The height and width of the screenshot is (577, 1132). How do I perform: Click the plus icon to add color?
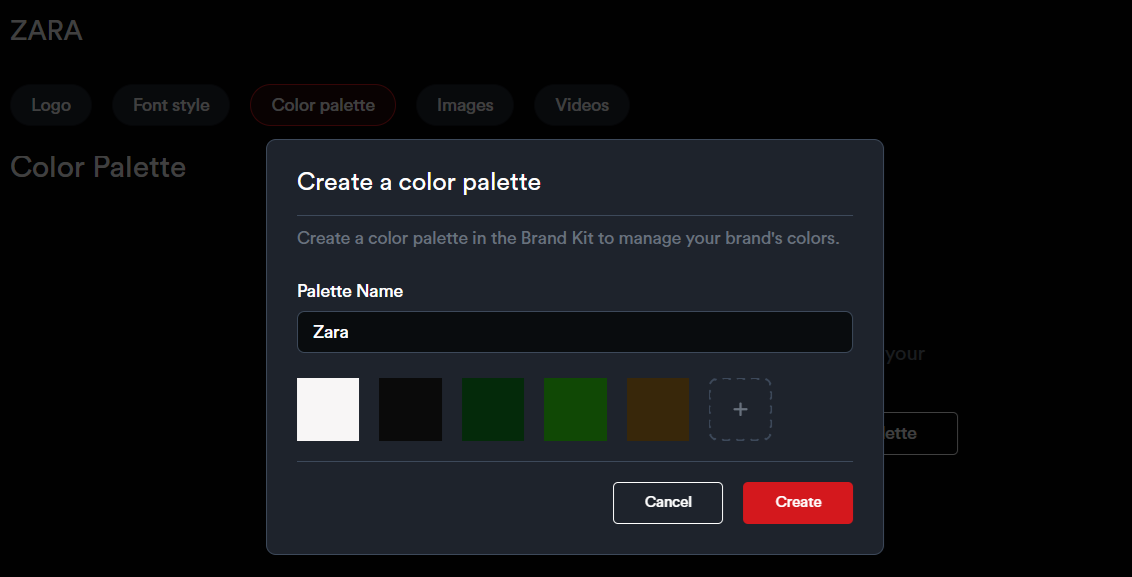coord(740,409)
